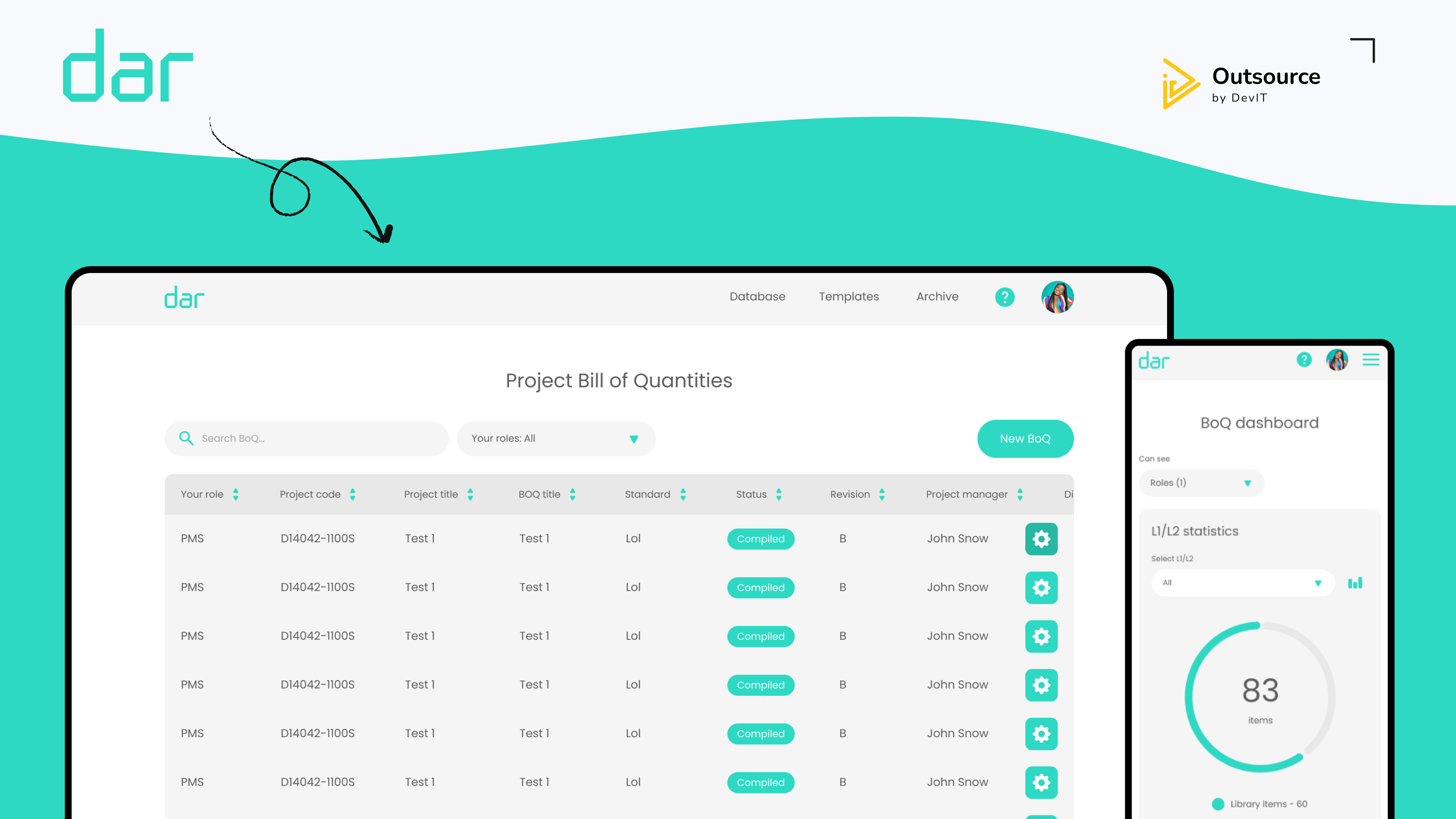This screenshot has height=819, width=1456.
Task: Sort by Project title arrows
Action: [470, 494]
